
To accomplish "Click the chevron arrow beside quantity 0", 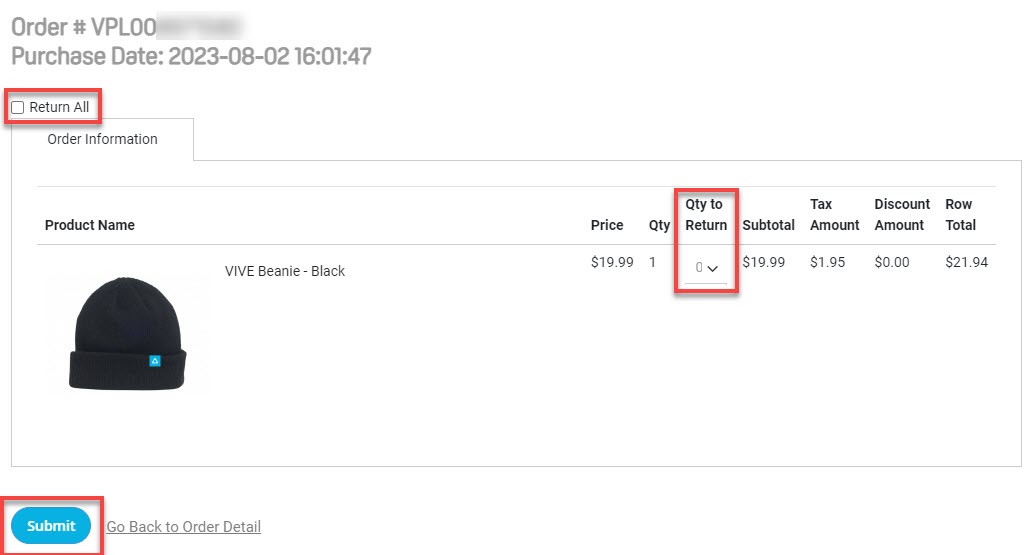I will (x=712, y=268).
